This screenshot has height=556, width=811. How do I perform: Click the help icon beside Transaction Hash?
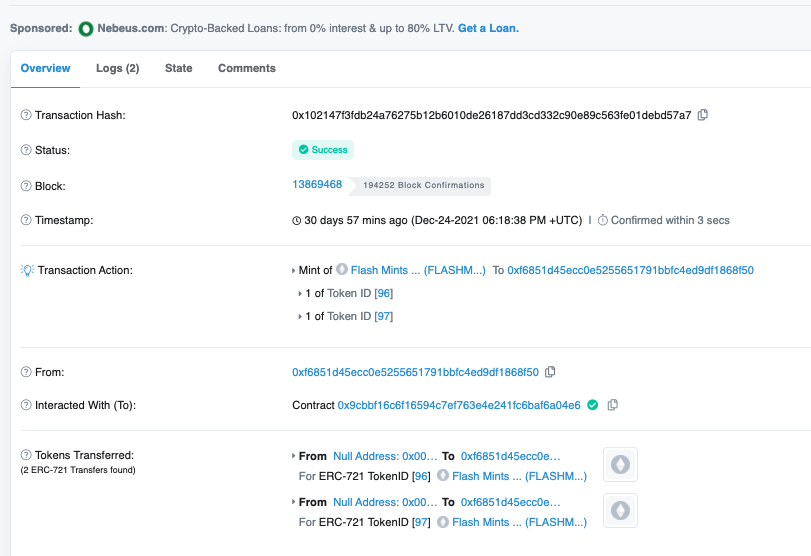[26, 115]
